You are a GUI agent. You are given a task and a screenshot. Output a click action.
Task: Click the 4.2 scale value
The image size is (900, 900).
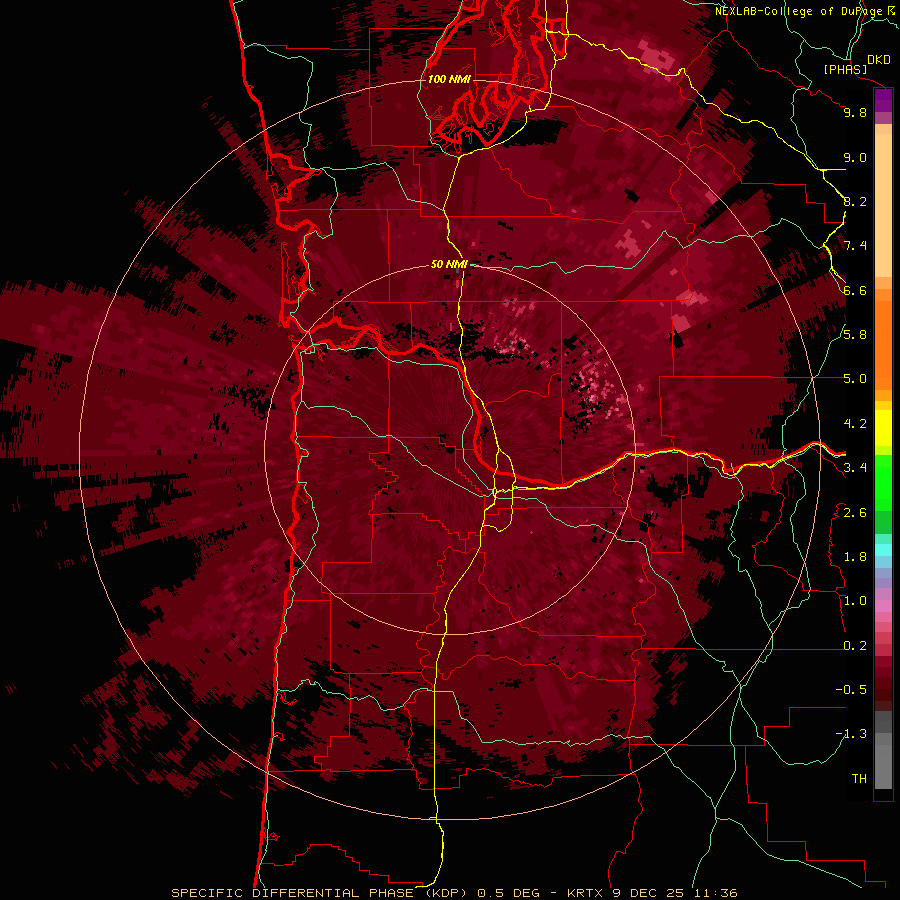point(855,424)
